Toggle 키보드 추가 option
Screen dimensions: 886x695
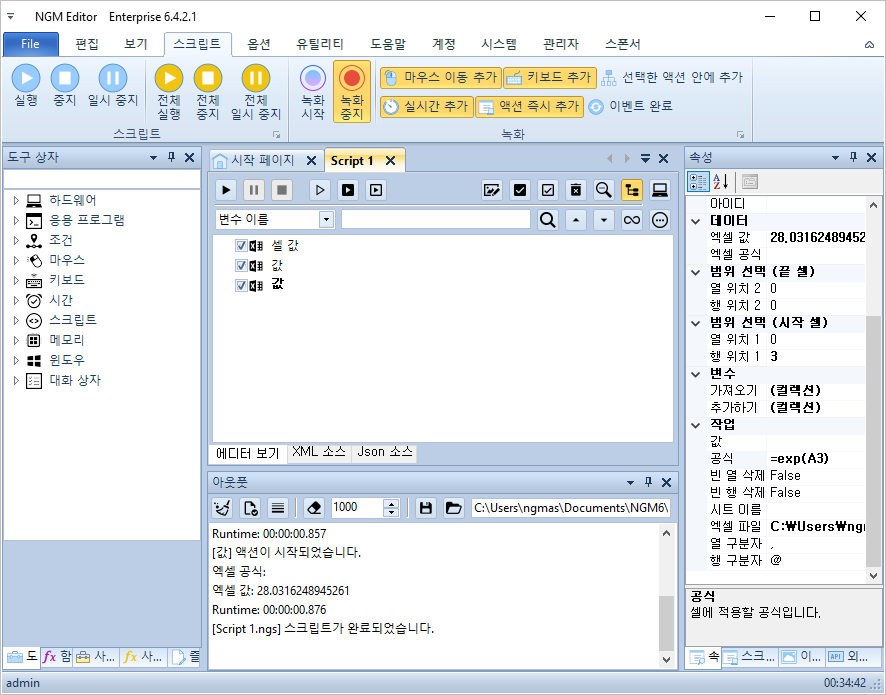pos(550,77)
